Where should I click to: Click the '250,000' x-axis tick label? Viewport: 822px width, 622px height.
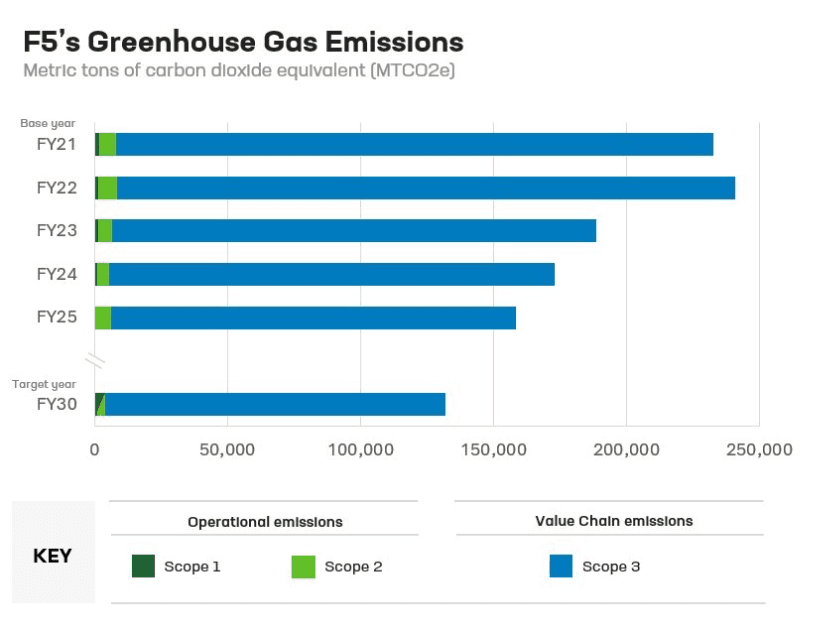[x=759, y=449]
